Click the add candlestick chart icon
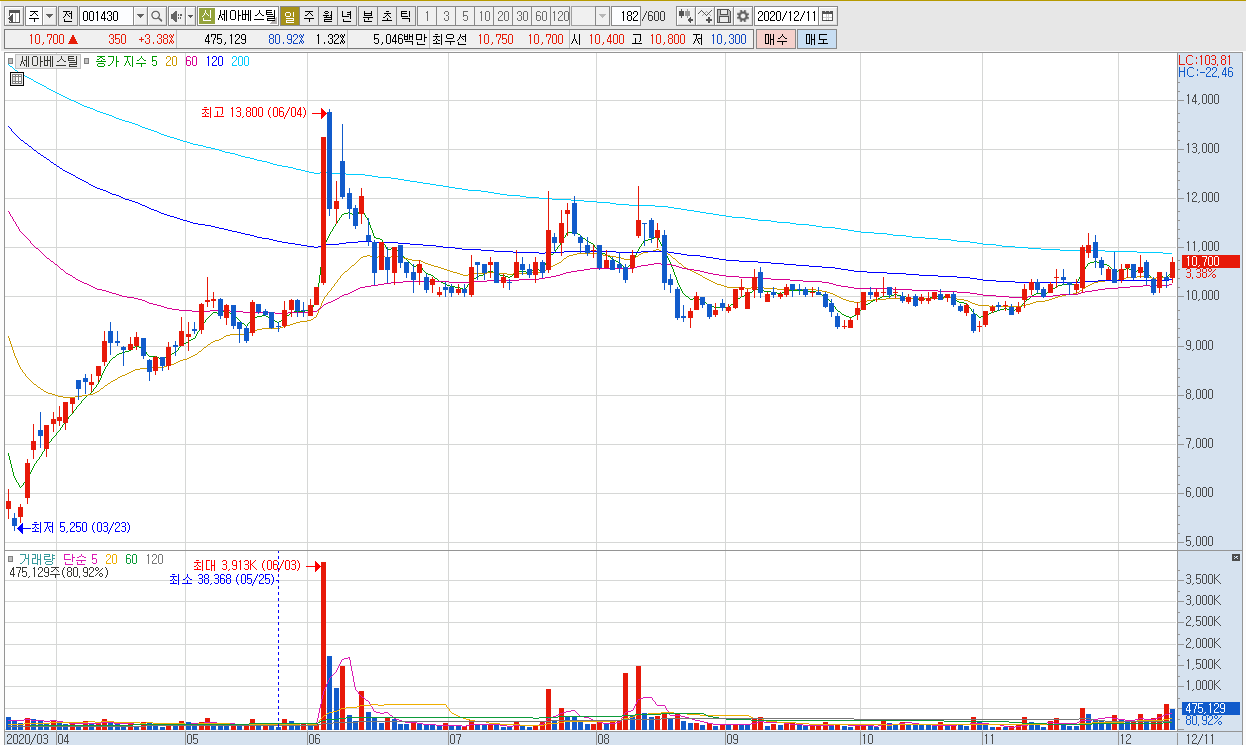This screenshot has width=1246, height=745. click(686, 16)
